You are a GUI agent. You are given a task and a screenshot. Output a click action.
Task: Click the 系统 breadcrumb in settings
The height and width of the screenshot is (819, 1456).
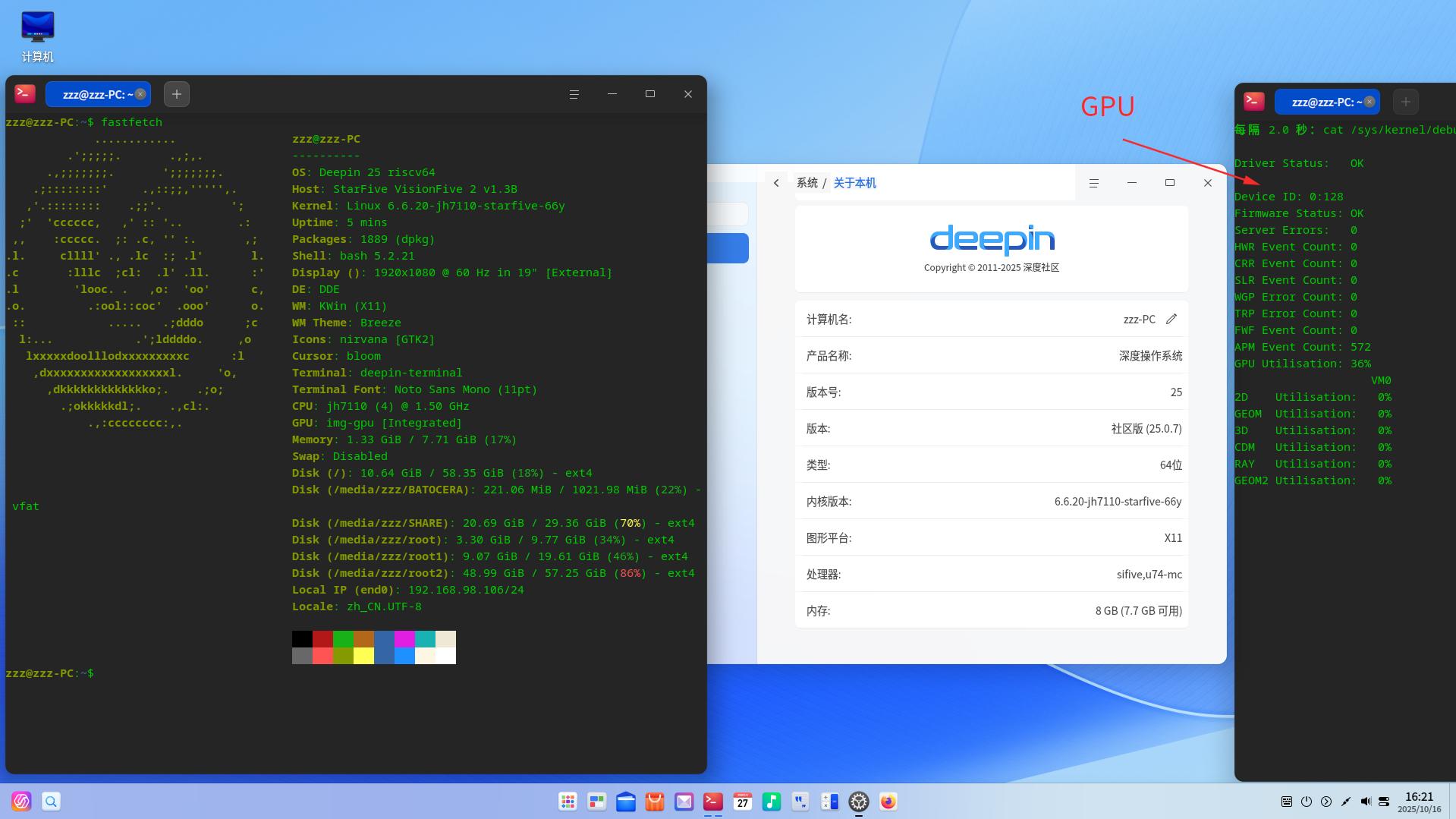coord(807,183)
